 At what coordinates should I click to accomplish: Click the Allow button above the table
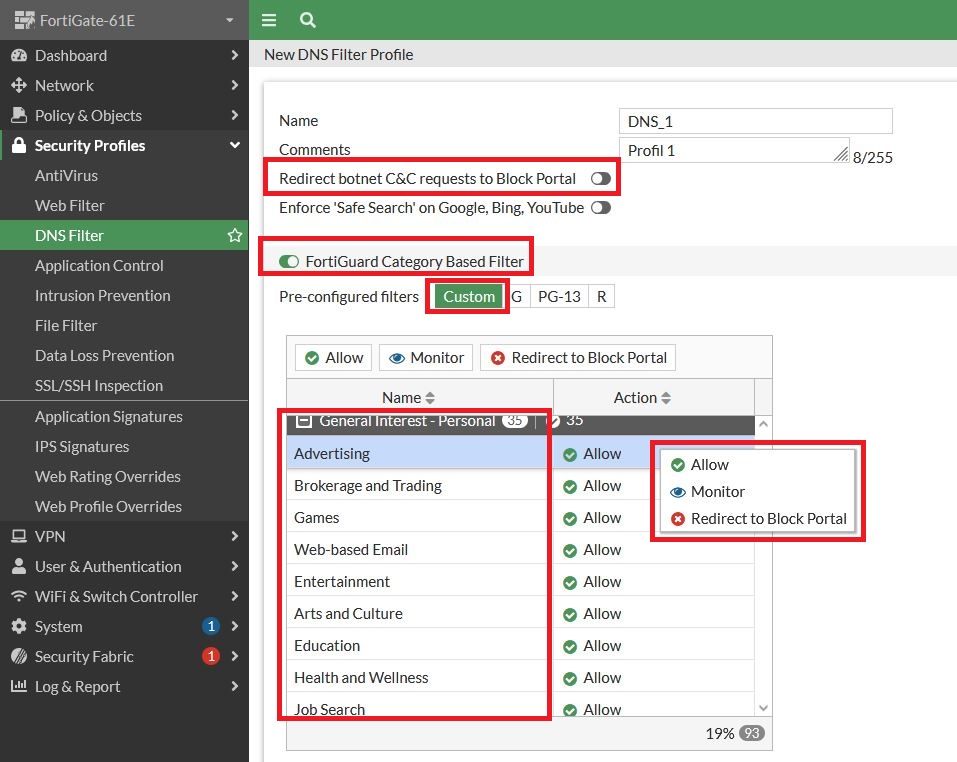point(333,358)
